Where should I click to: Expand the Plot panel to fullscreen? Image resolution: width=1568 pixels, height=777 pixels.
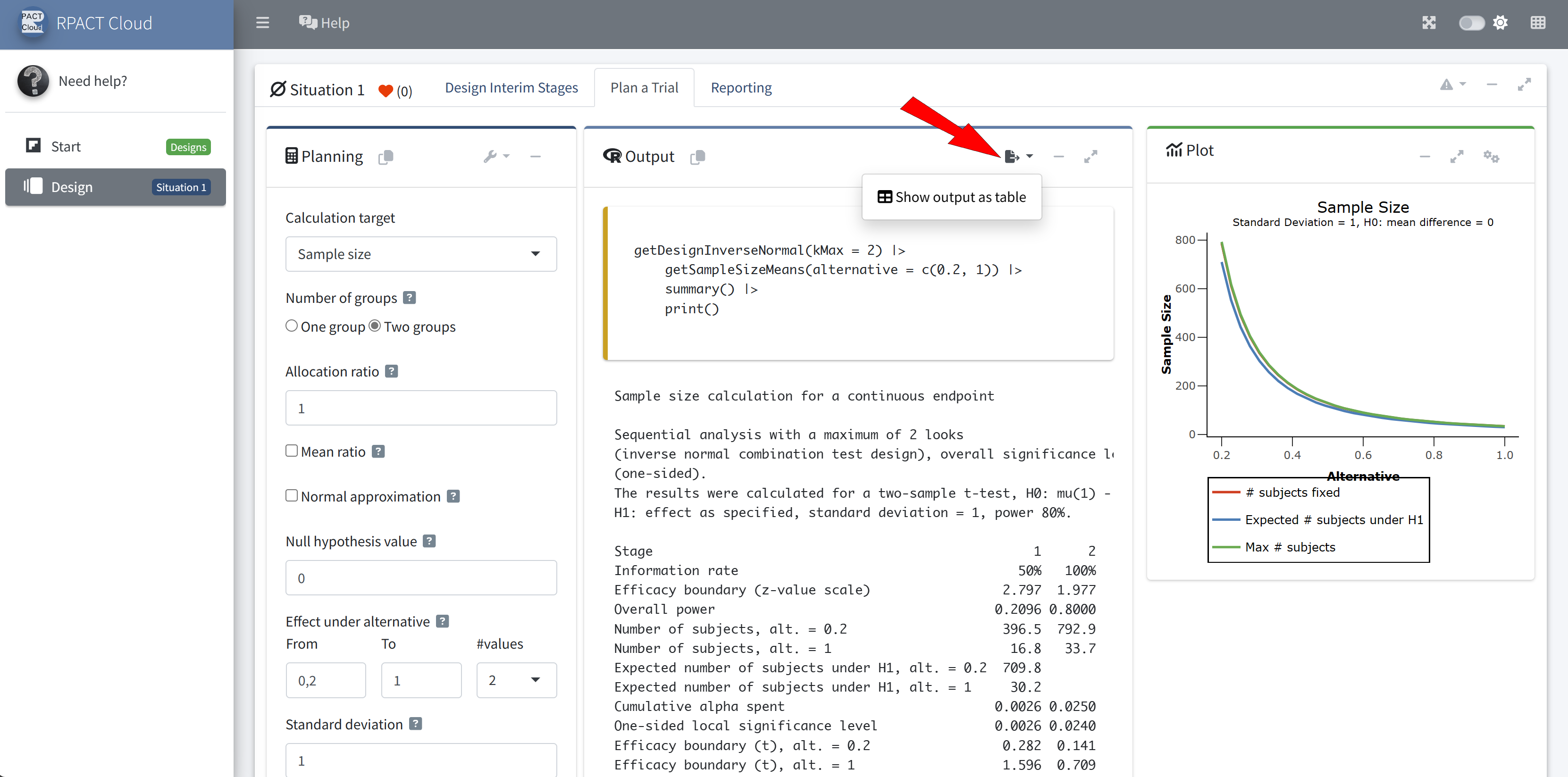1457,156
